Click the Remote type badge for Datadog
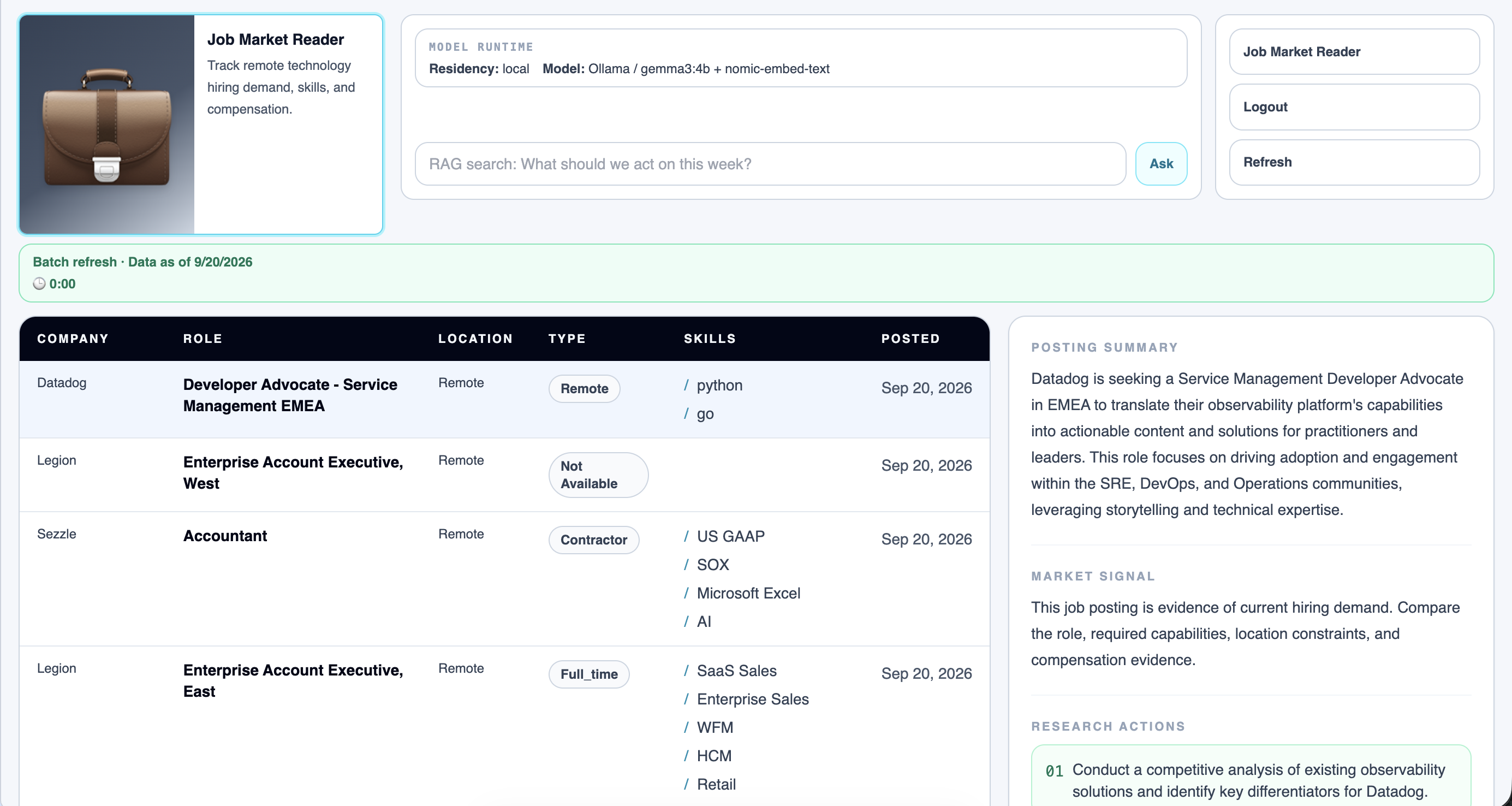The image size is (1512, 806). click(584, 389)
